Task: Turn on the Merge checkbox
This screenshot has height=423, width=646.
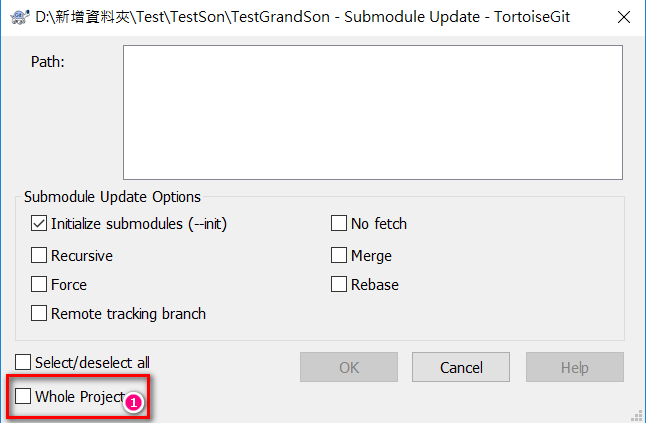Action: [x=339, y=256]
